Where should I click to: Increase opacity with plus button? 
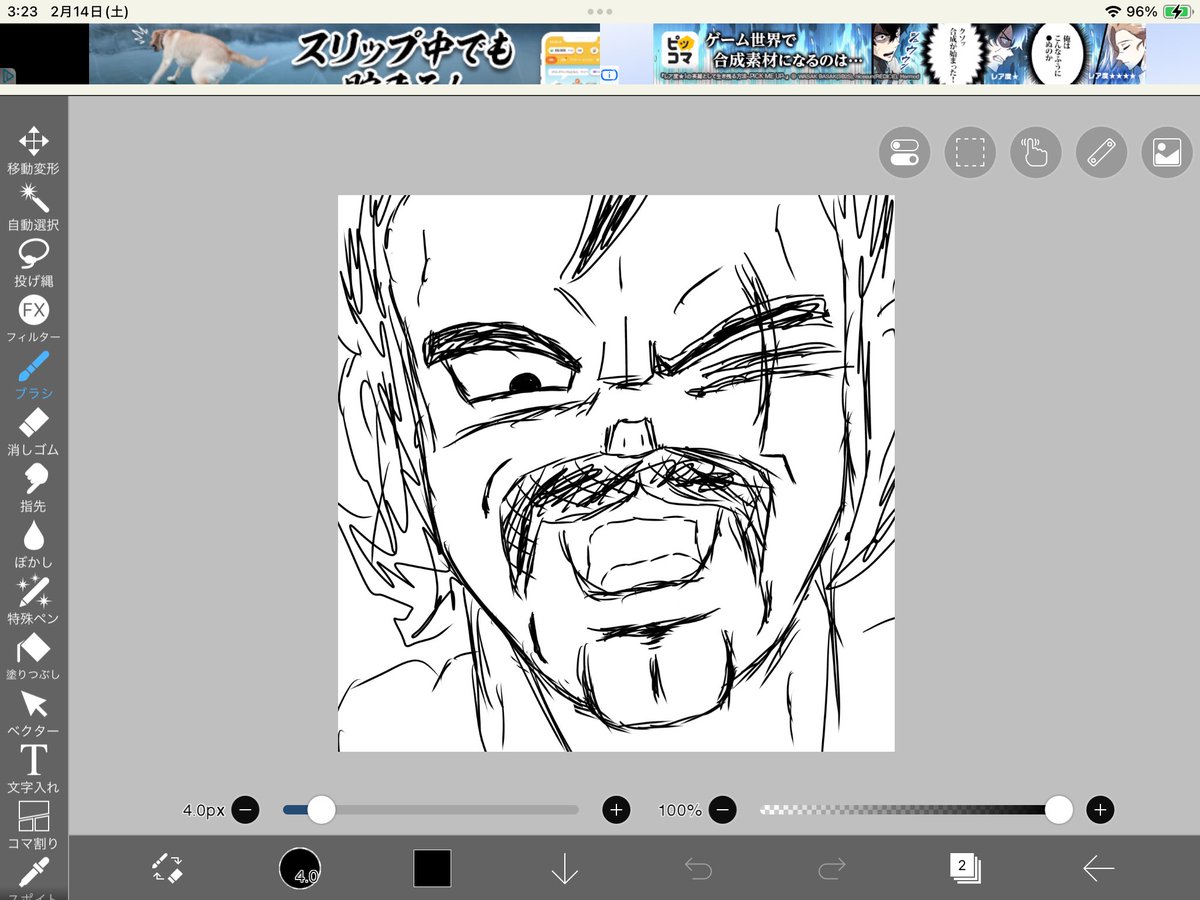[1100, 810]
